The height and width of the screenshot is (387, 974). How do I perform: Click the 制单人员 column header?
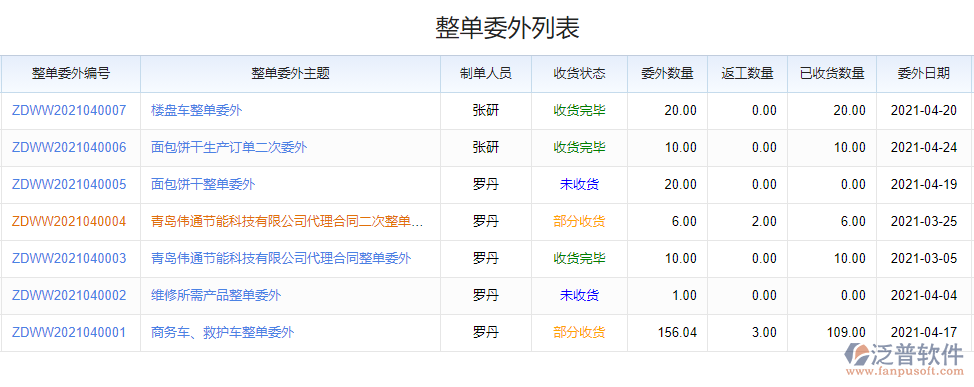(x=486, y=74)
